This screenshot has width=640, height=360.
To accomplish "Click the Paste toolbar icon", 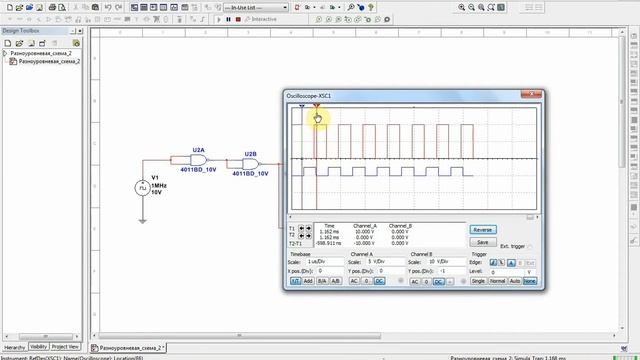I will 95,7.
